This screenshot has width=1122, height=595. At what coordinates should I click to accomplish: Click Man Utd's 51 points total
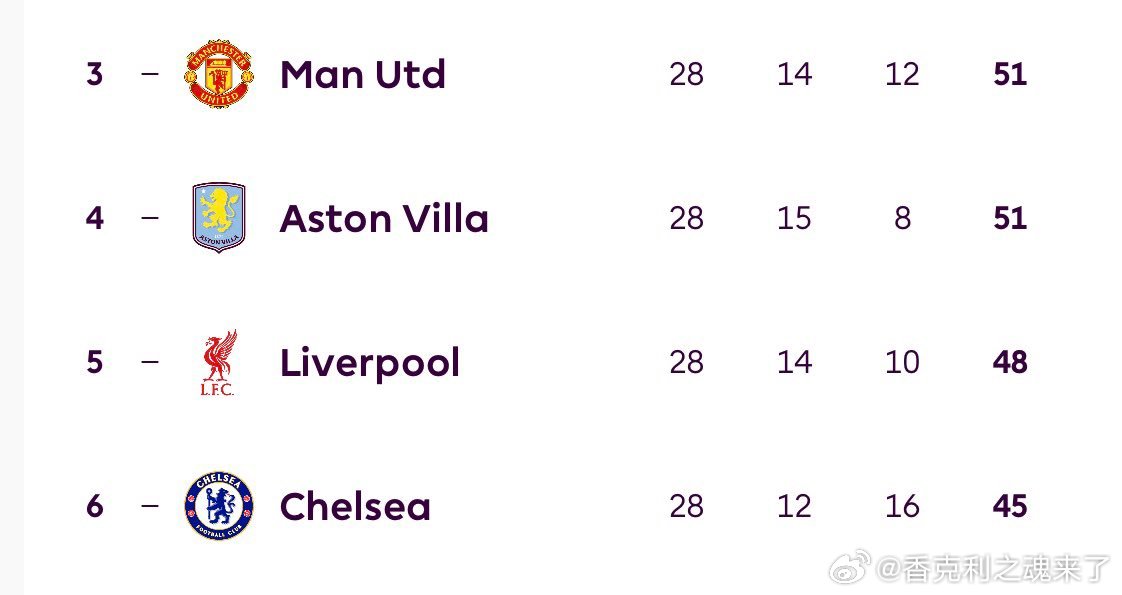tap(1010, 74)
